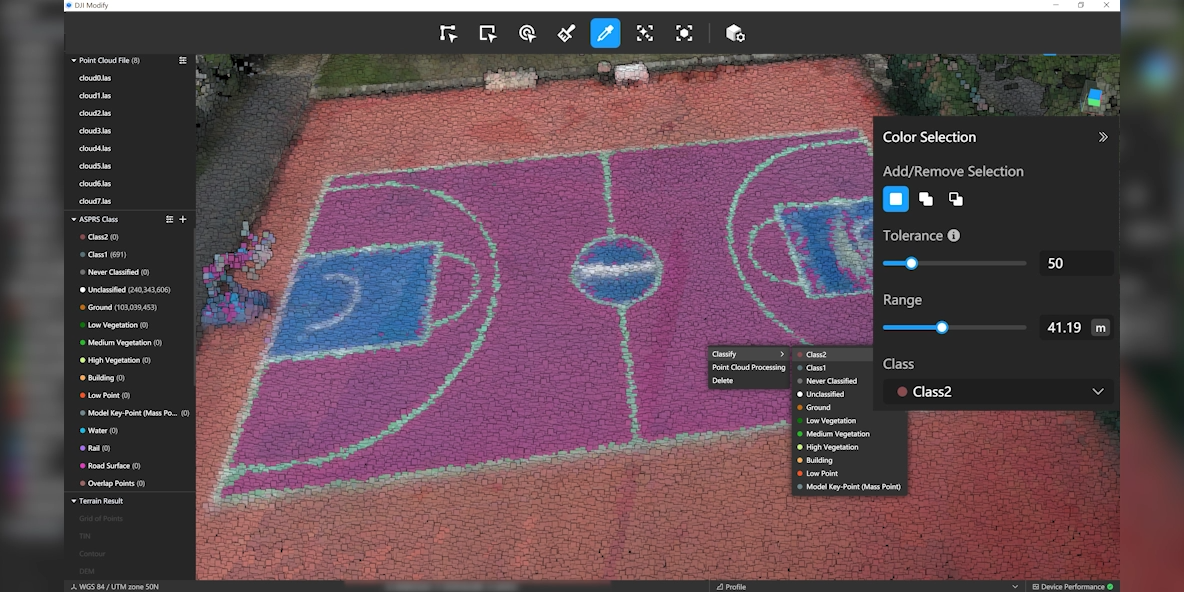Click the Tolerance value input field

(1076, 264)
